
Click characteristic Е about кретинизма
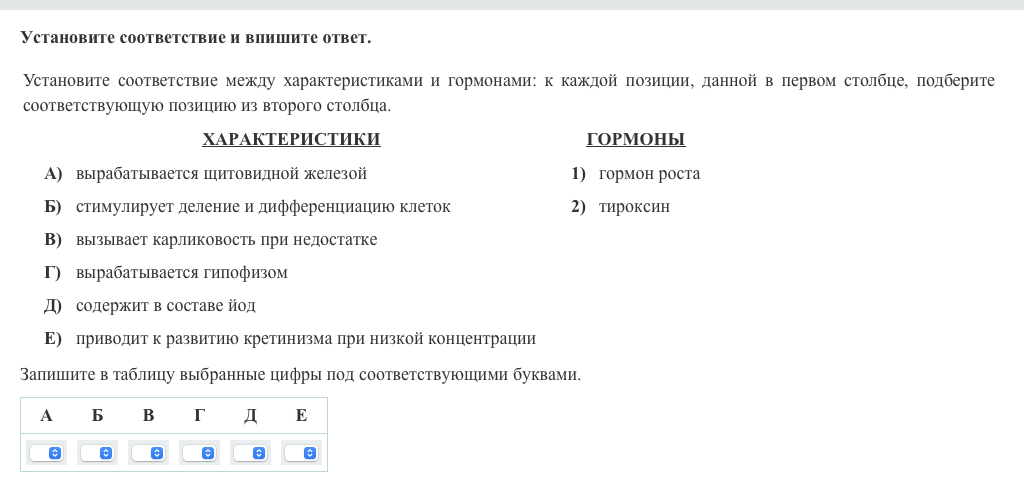[x=305, y=339]
